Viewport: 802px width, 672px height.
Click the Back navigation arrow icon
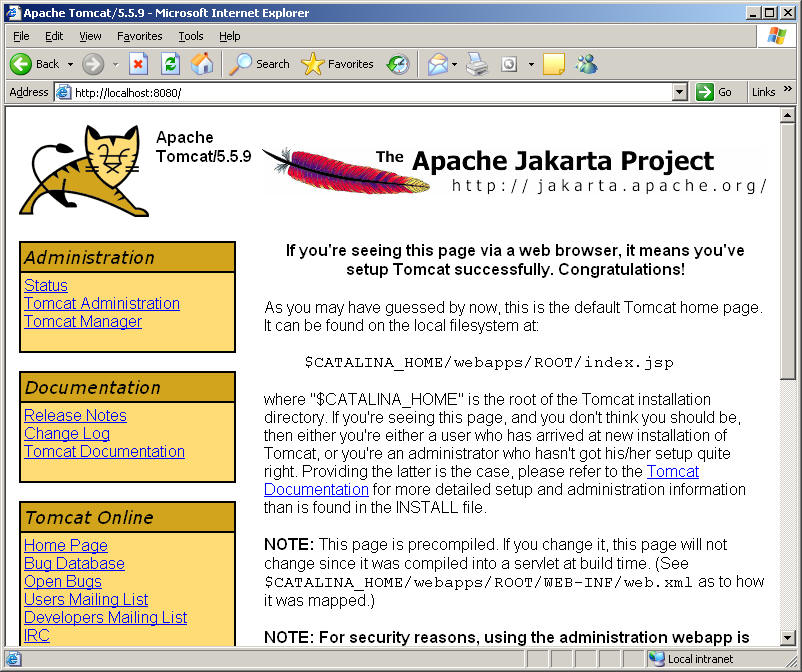(21, 64)
